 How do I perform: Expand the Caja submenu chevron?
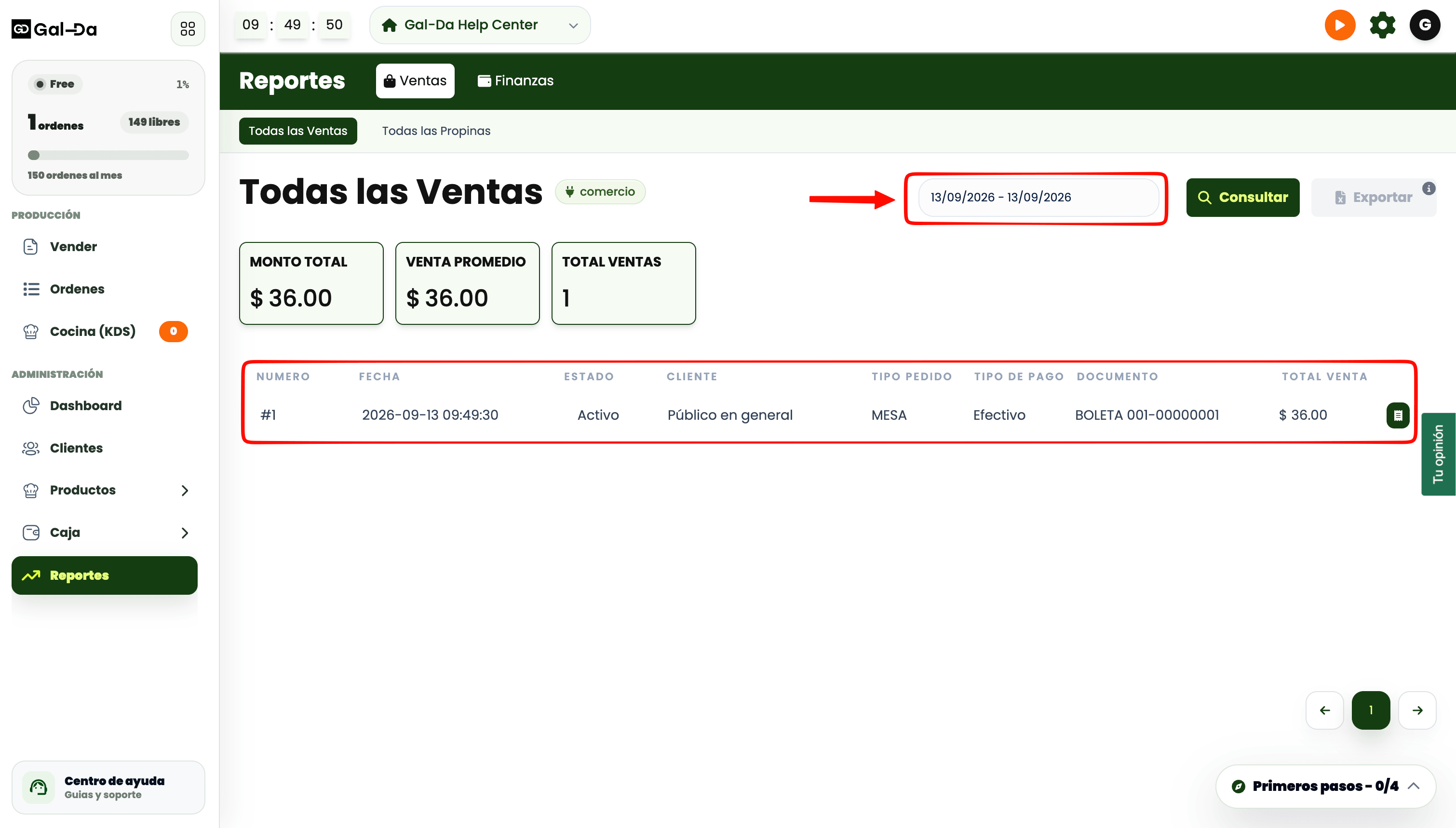[x=185, y=533]
